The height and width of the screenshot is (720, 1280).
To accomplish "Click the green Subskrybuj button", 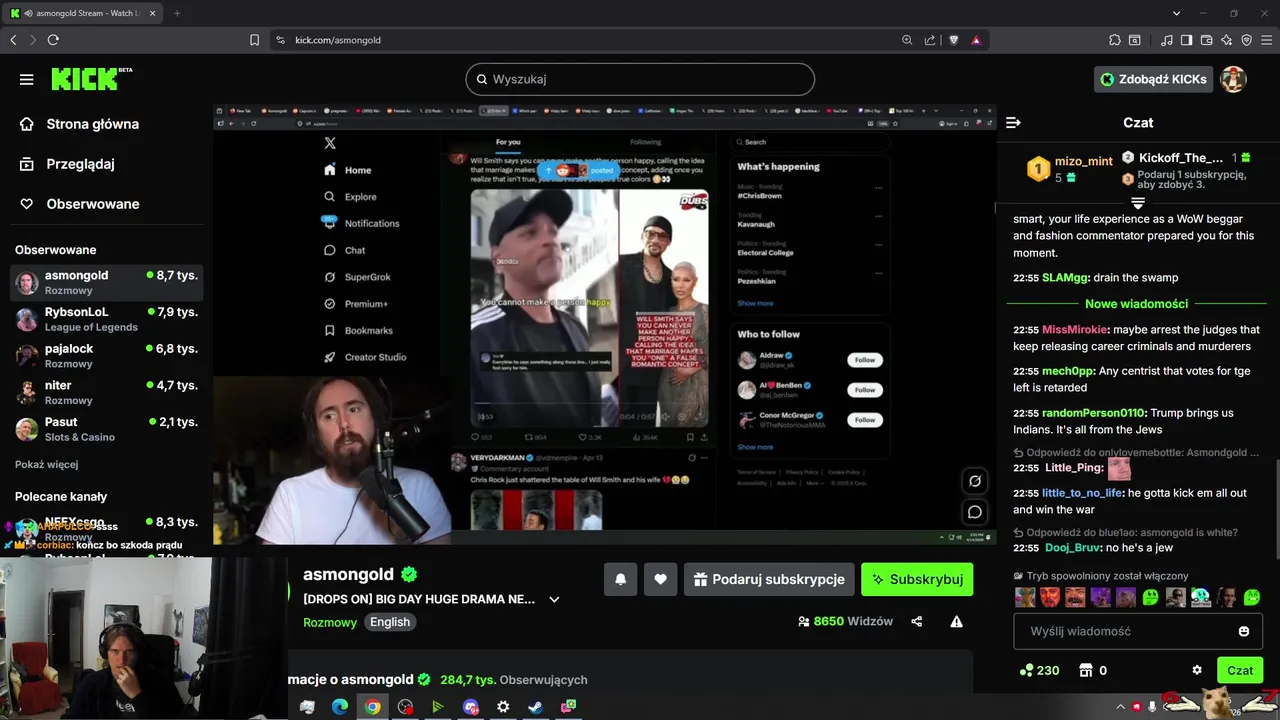I will (x=917, y=579).
